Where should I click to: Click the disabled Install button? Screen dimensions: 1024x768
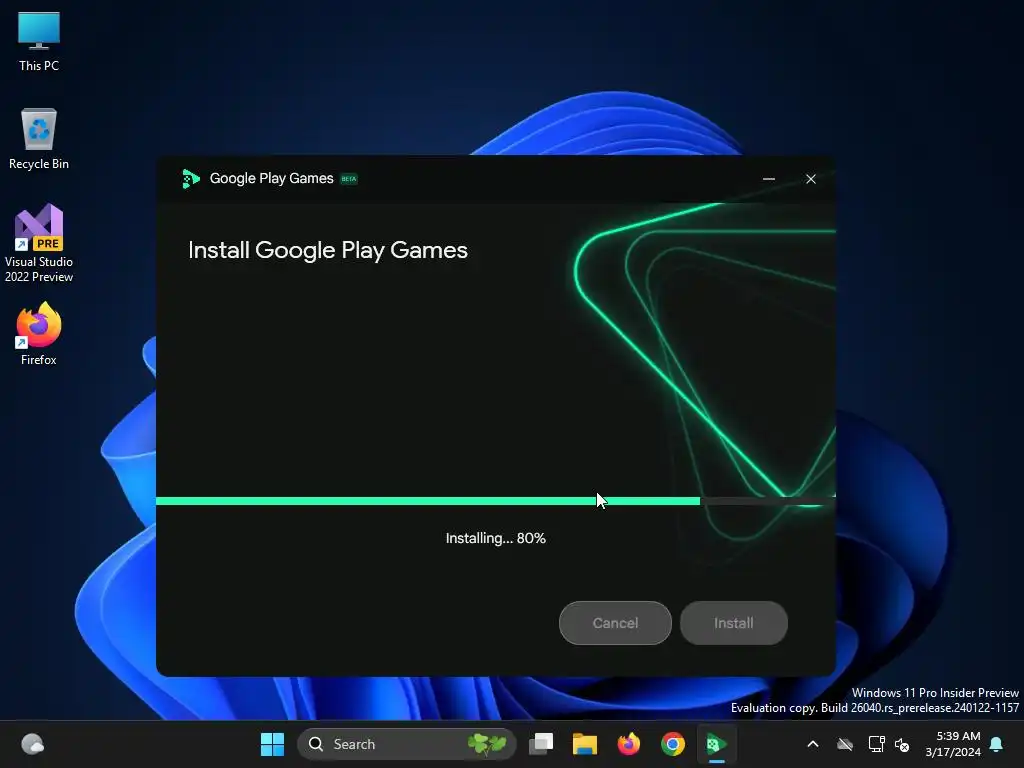pos(733,623)
